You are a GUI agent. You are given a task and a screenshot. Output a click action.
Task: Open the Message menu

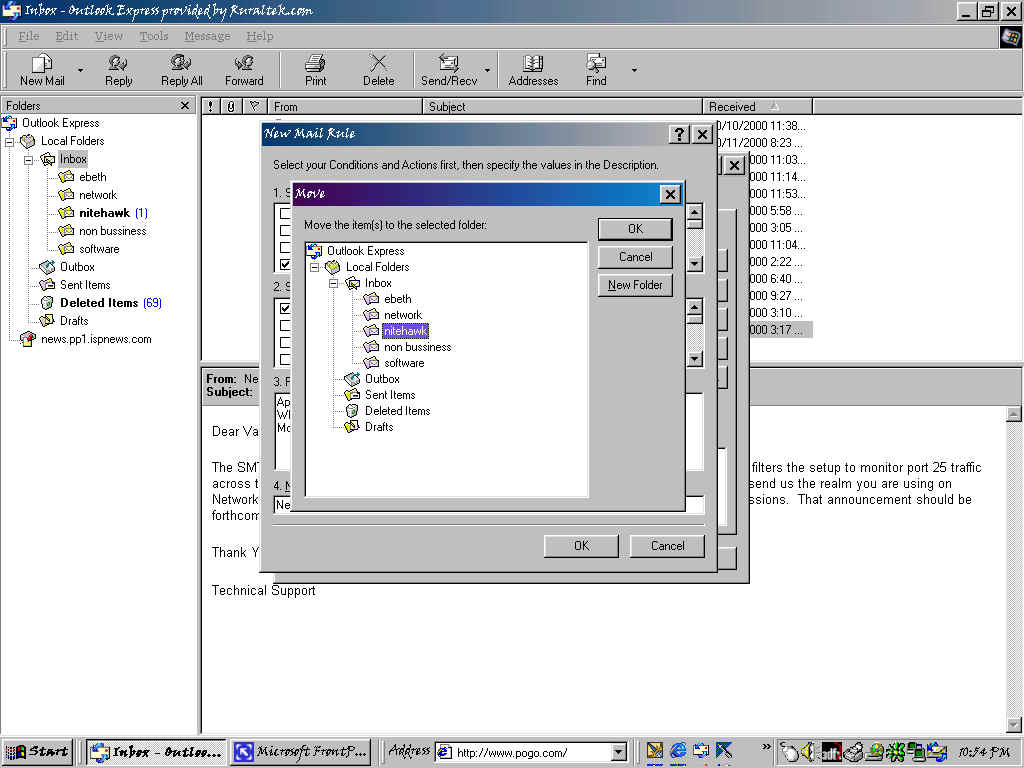(207, 36)
